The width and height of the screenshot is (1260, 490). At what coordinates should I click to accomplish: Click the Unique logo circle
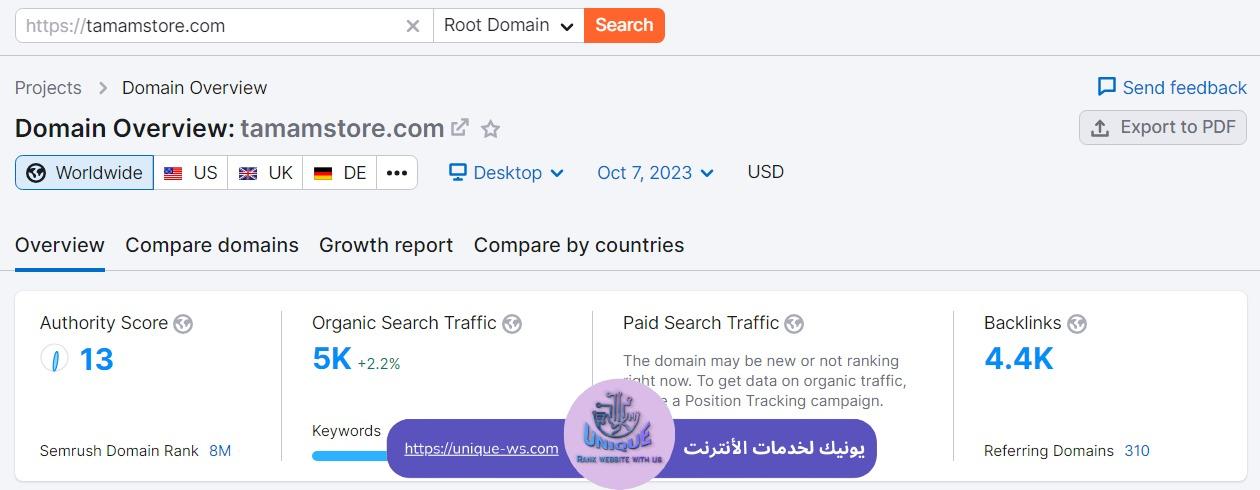pos(619,435)
